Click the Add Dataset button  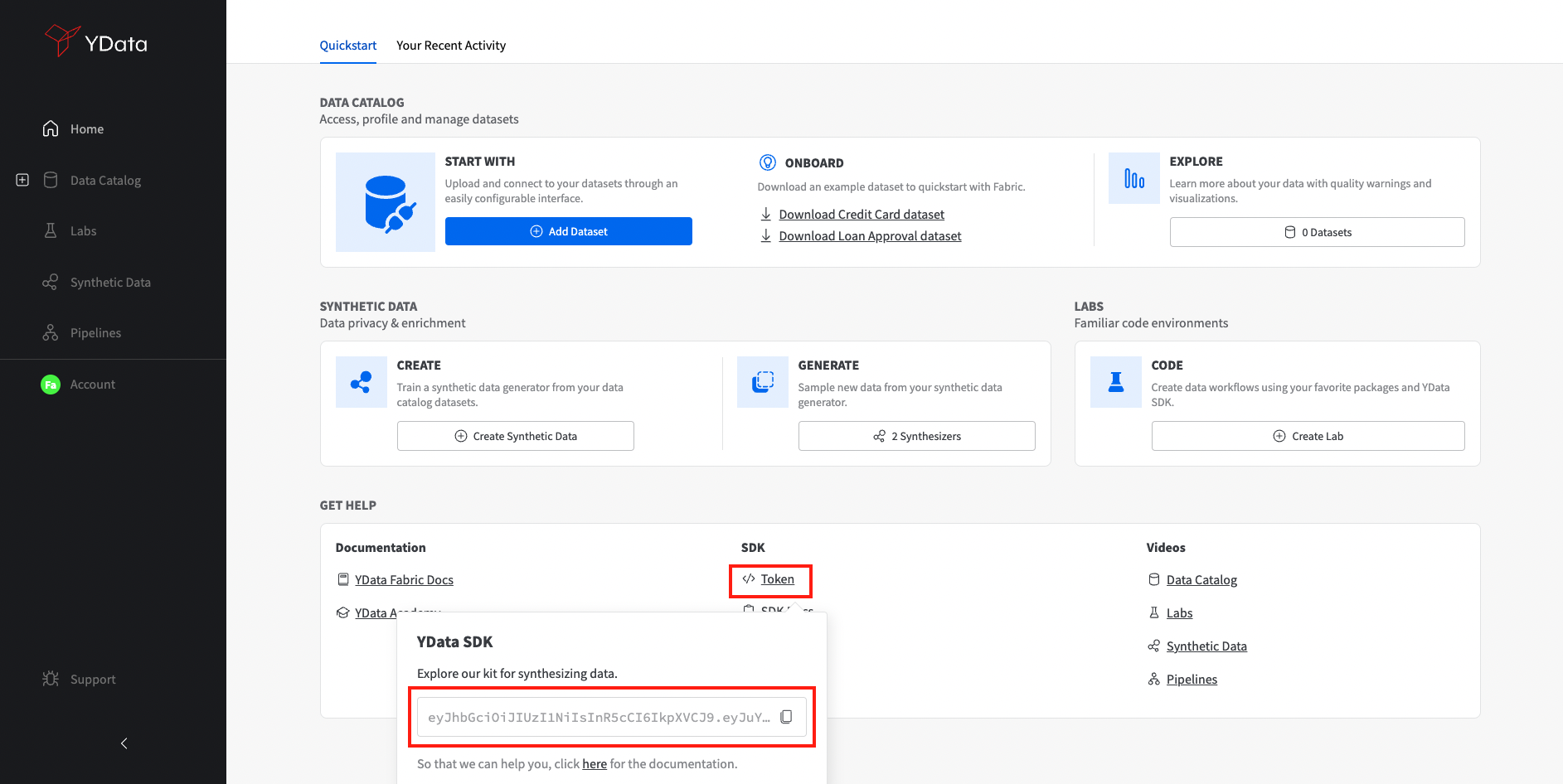[569, 231]
